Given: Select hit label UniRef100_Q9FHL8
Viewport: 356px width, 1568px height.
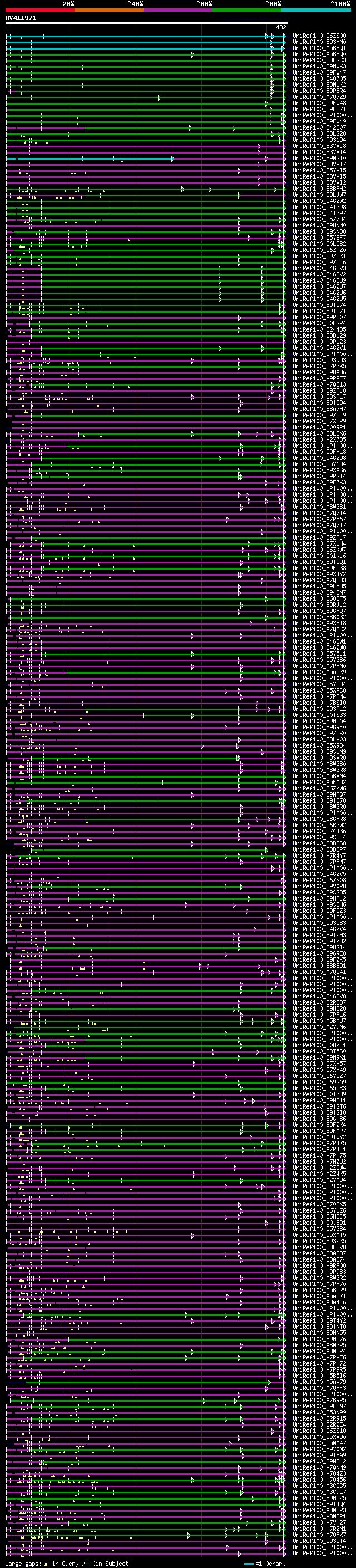Looking at the screenshot, I should tap(319, 452).
